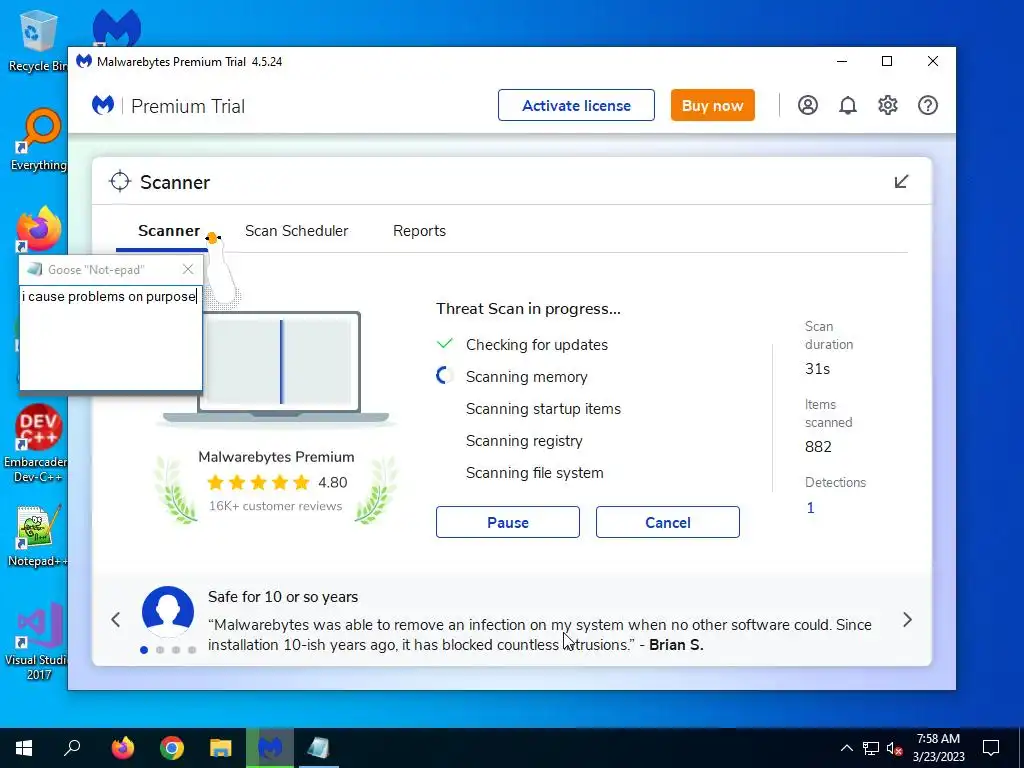Open File Explorer from the taskbar

tap(221, 748)
